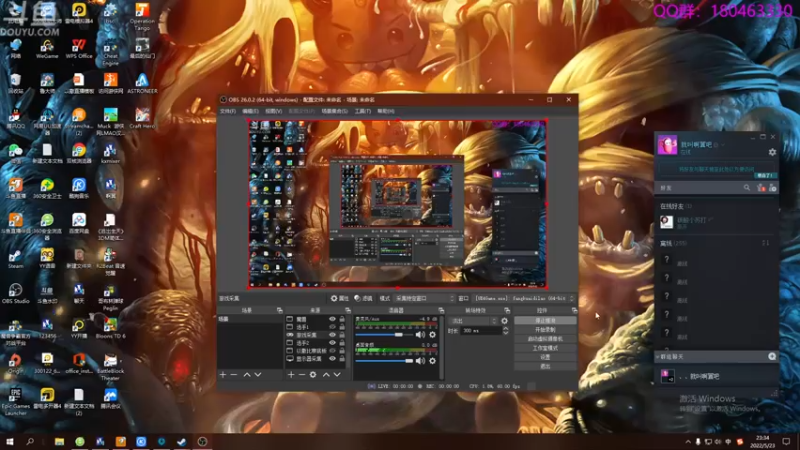The width and height of the screenshot is (800, 450).
Task: Open source properties gear in sources toolbar
Action: (x=313, y=374)
